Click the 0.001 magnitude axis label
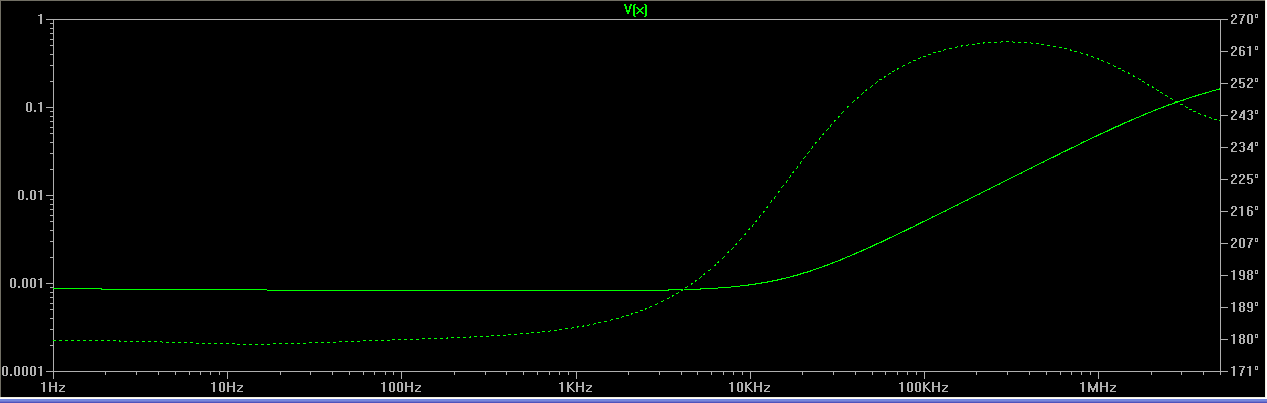Viewport: 1267px width, 403px height. [25, 283]
